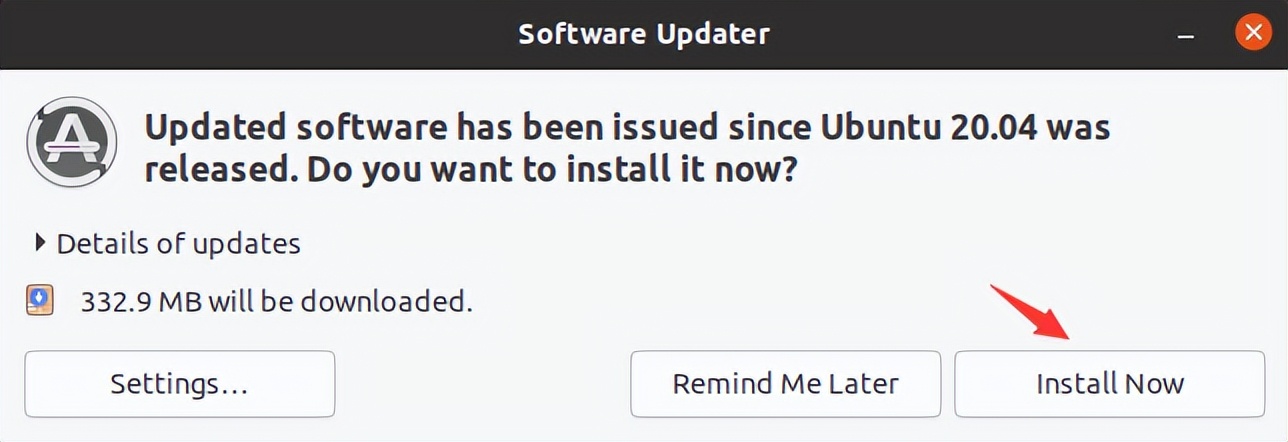The width and height of the screenshot is (1288, 442).
Task: Click empty title bar area left of title
Action: (x=250, y=34)
